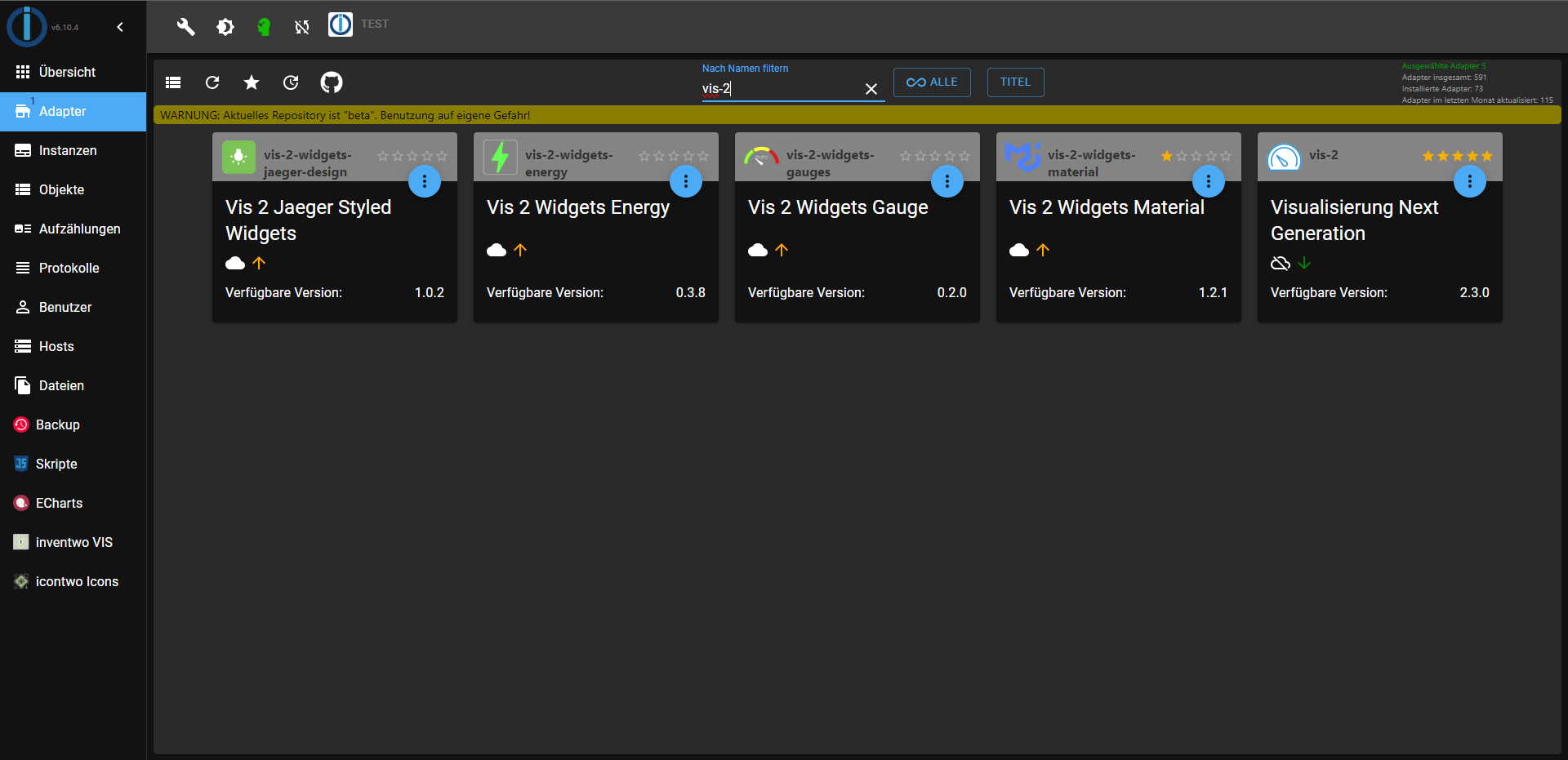Click orange arrow on Widgets Gauge card
The height and width of the screenshot is (760, 1568).
782,250
